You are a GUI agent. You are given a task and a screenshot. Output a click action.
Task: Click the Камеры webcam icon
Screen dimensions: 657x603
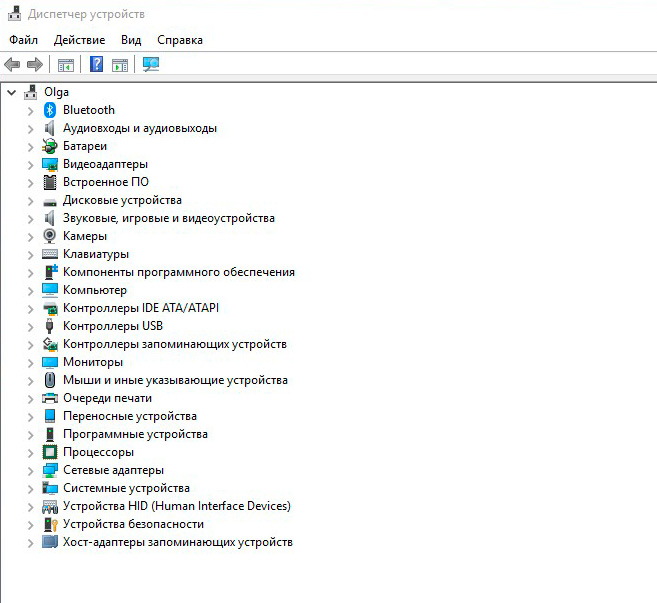[50, 236]
